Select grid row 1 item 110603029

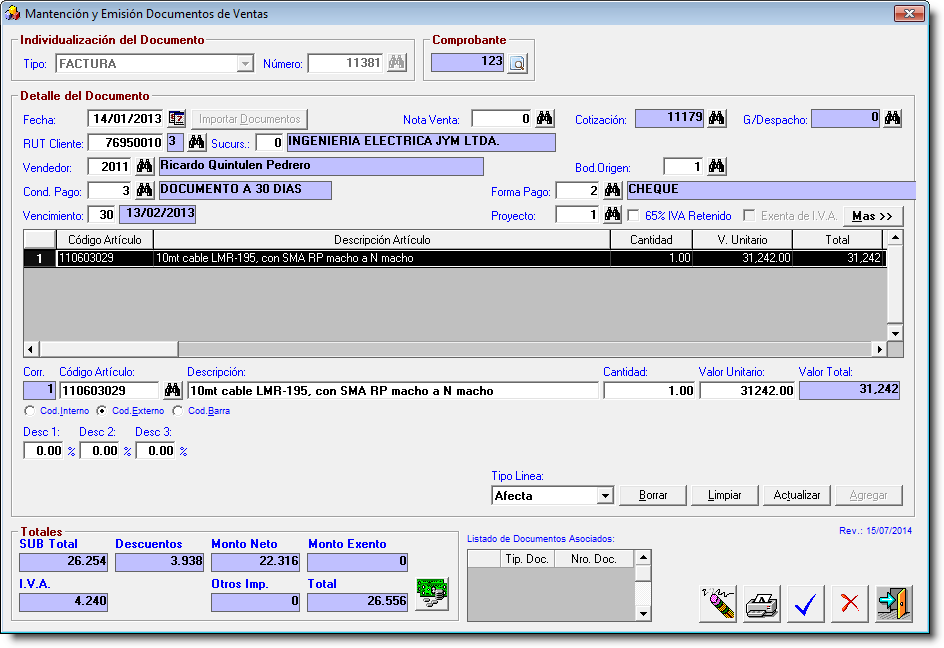pyautogui.click(x=455, y=258)
